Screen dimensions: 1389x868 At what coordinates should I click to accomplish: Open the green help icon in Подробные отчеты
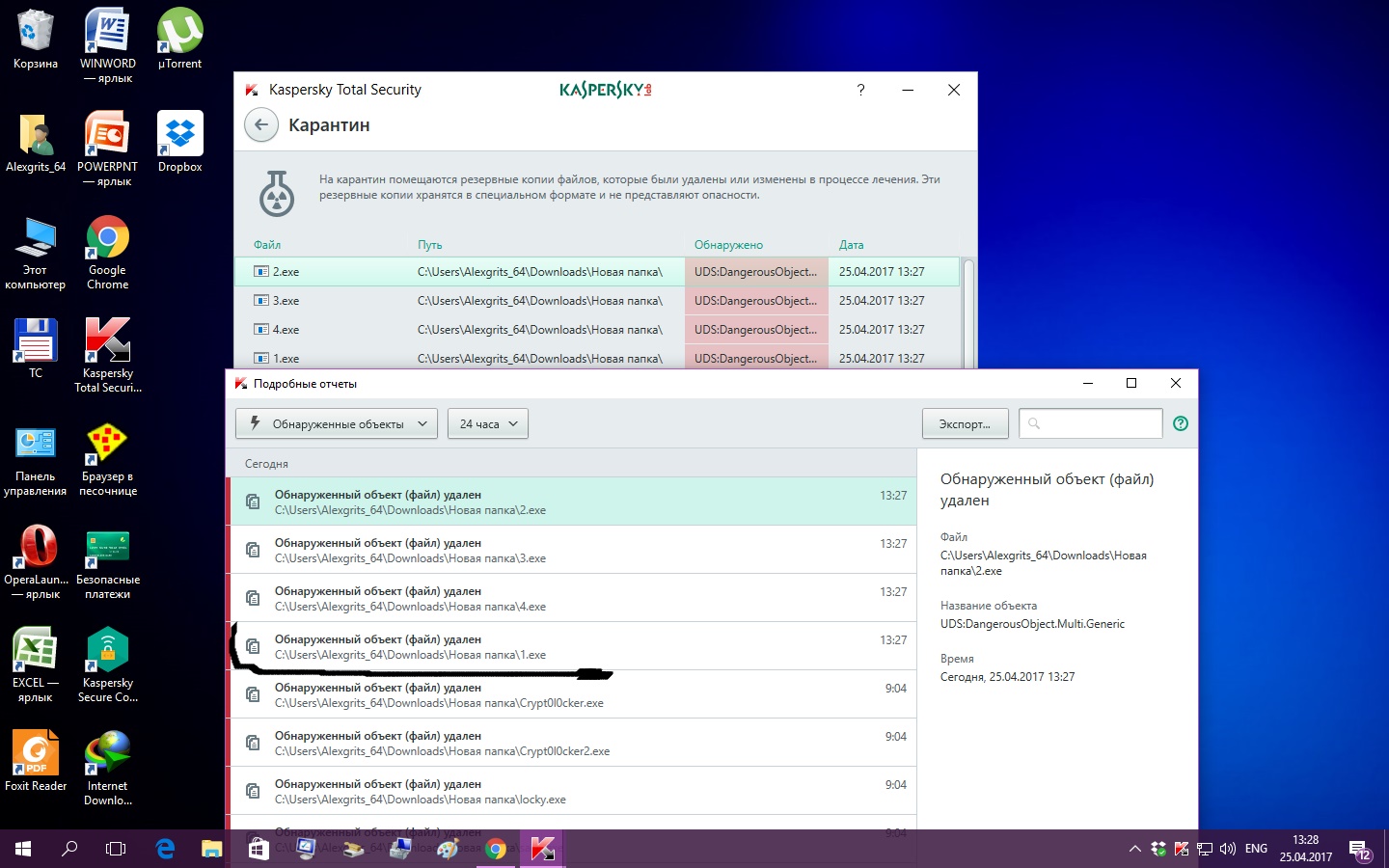(1181, 423)
